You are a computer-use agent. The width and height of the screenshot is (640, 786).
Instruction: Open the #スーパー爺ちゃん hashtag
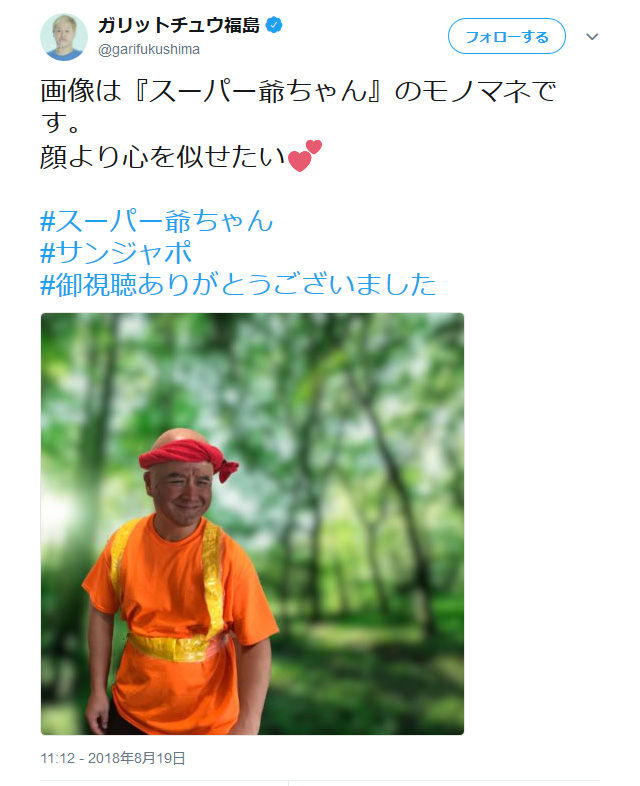point(156,221)
